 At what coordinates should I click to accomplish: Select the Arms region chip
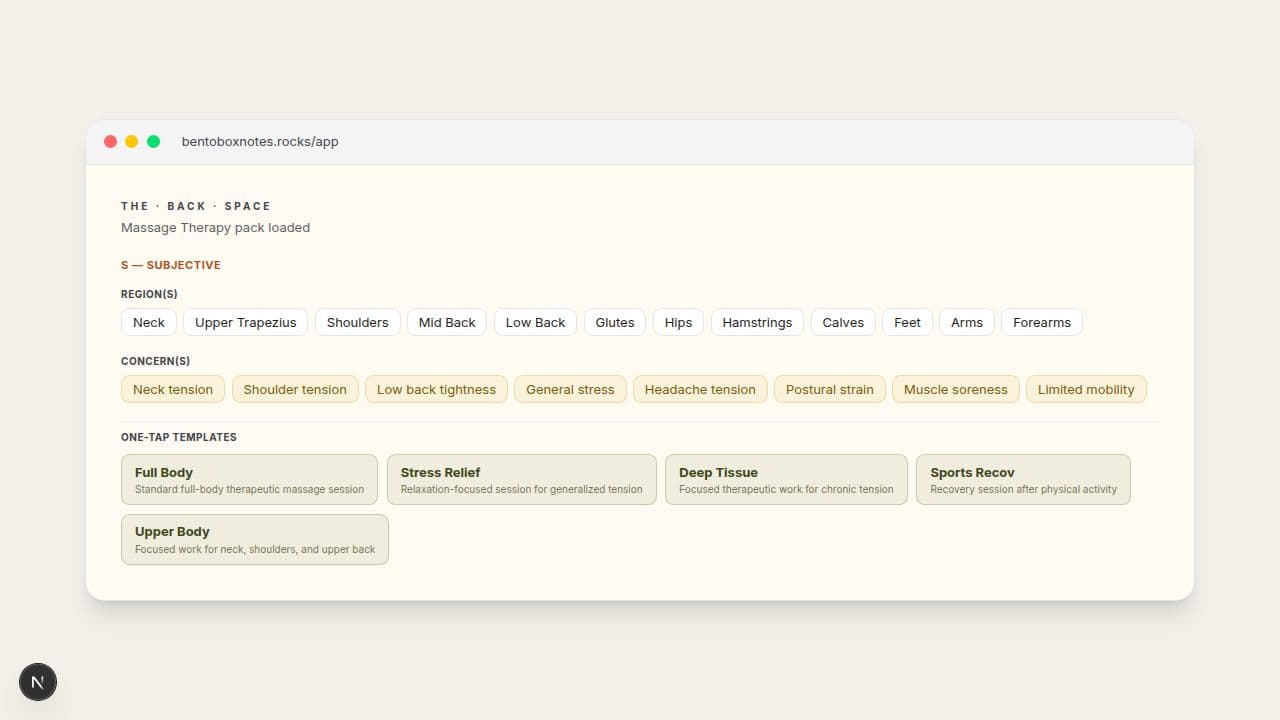(x=967, y=322)
